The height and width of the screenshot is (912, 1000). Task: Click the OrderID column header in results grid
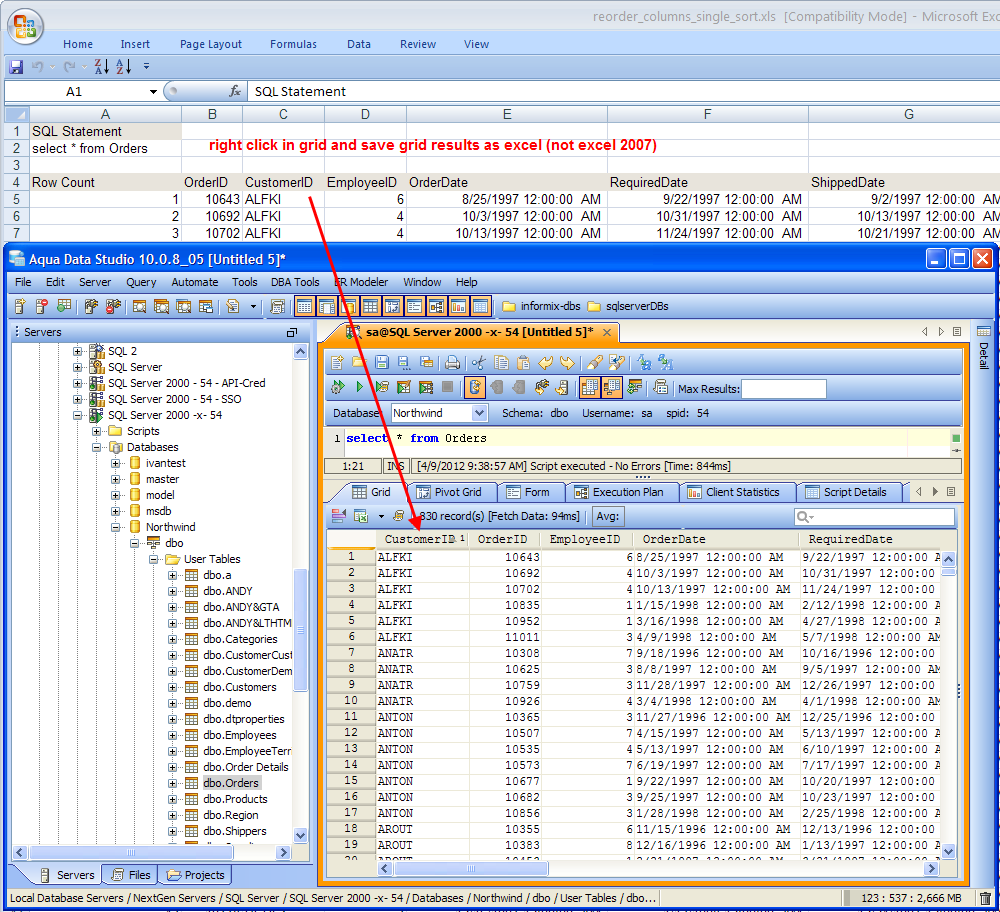coord(503,539)
